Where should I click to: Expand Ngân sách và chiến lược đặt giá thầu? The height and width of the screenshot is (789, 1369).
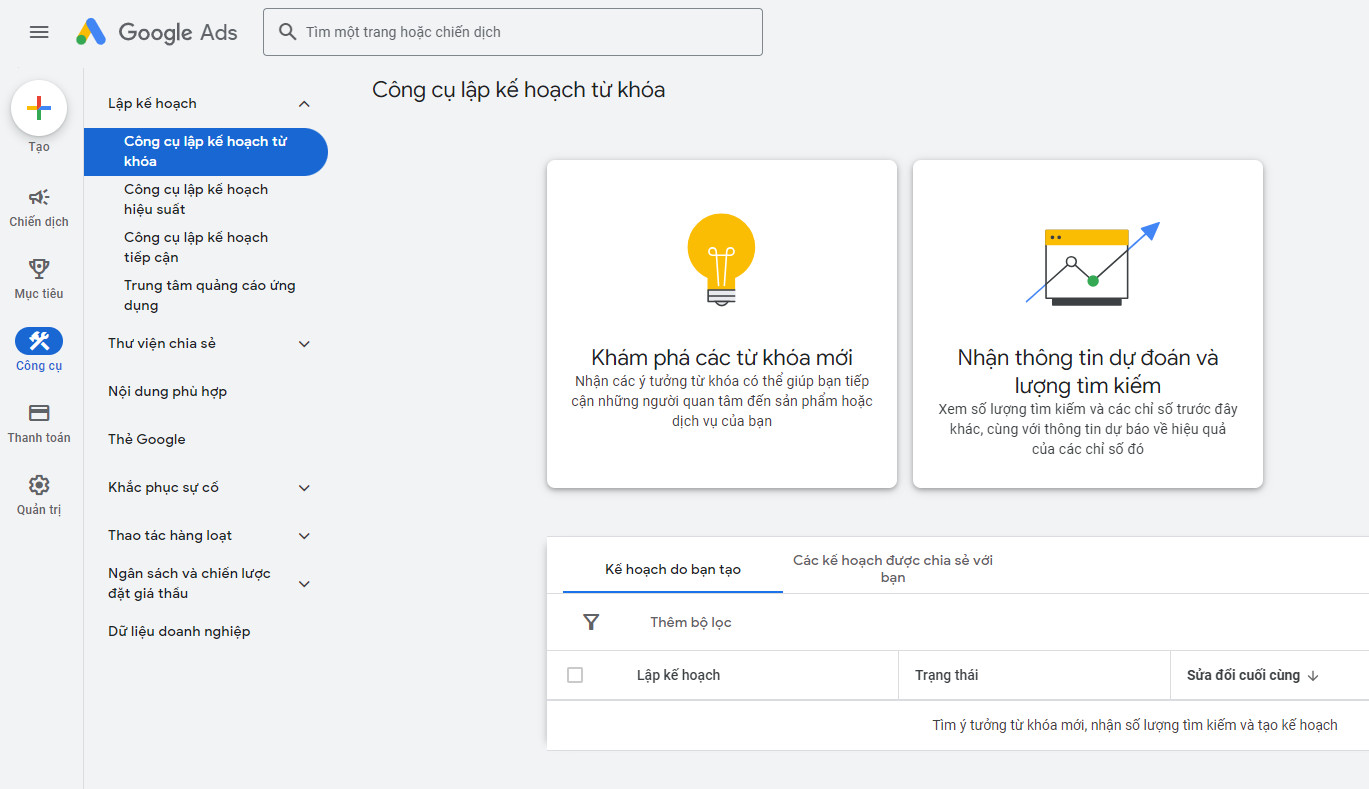(304, 583)
